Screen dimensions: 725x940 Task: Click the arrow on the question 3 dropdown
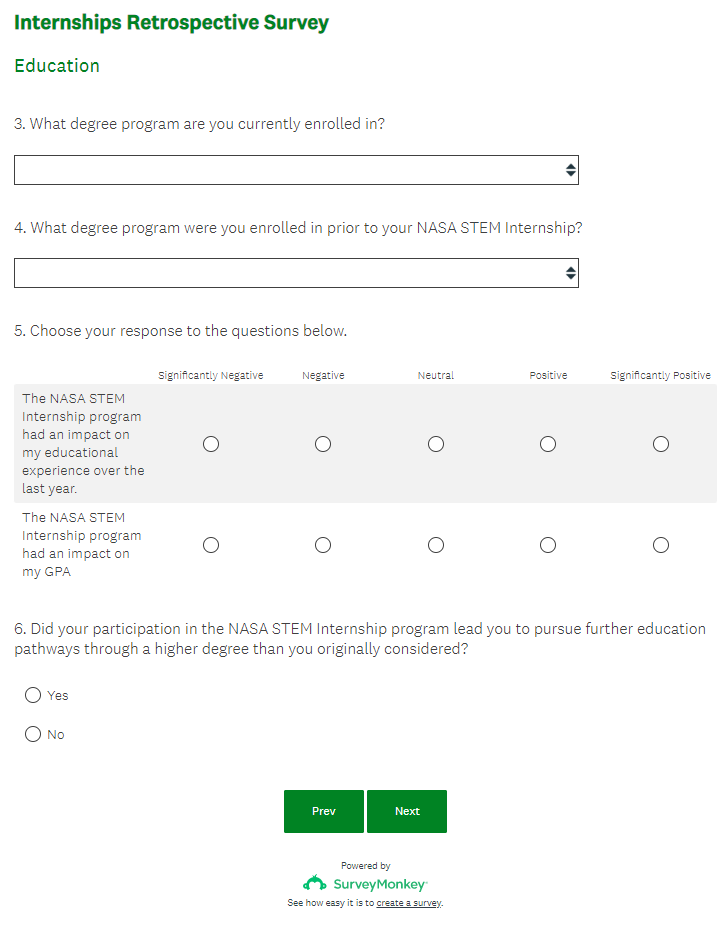click(x=570, y=170)
